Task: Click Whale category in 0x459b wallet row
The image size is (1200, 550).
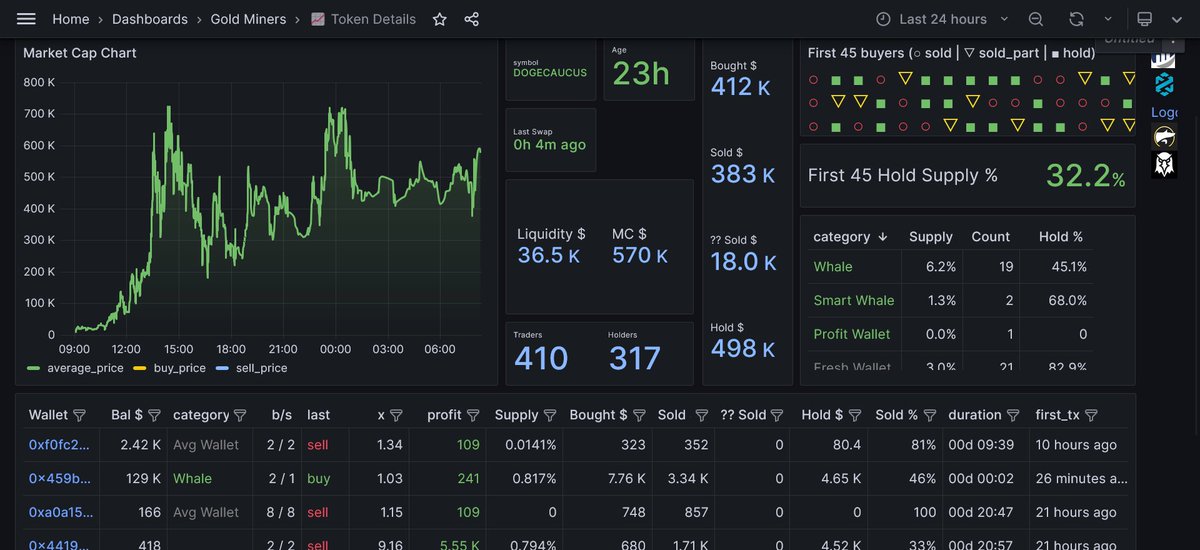Action: pos(193,479)
